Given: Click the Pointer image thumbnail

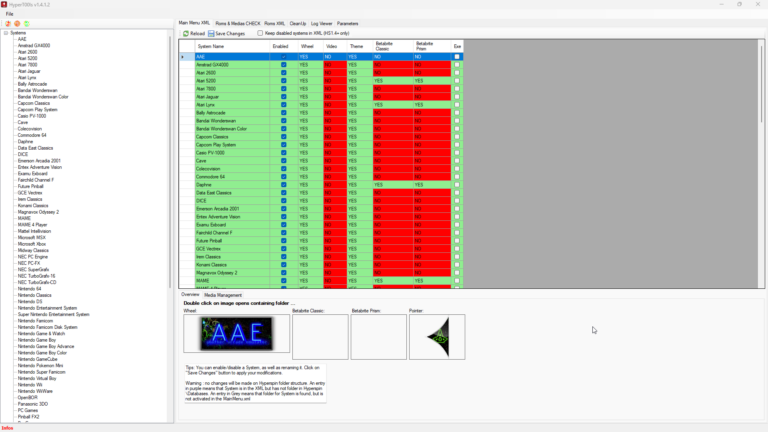Looking at the screenshot, I should [437, 337].
